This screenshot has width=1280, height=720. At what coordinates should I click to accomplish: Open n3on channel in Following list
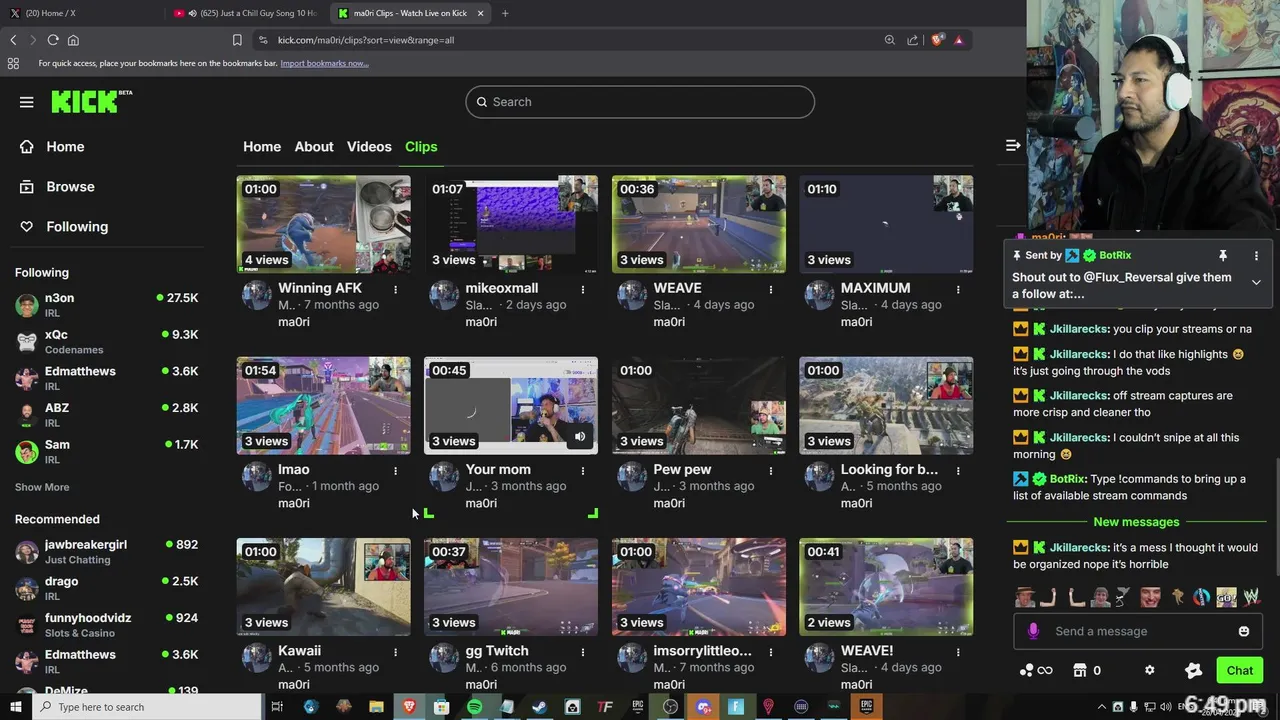point(106,306)
